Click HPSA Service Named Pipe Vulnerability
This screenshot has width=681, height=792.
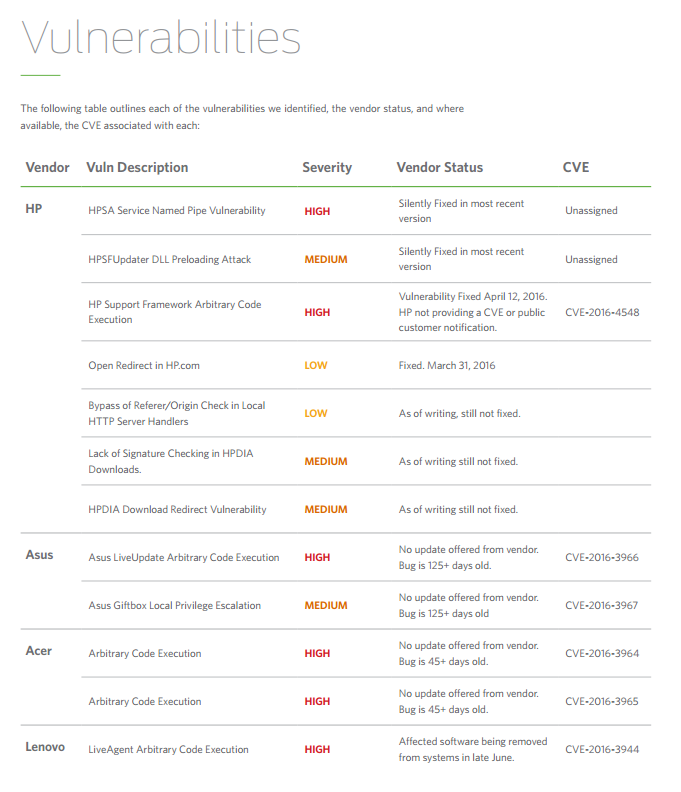pyautogui.click(x=177, y=211)
